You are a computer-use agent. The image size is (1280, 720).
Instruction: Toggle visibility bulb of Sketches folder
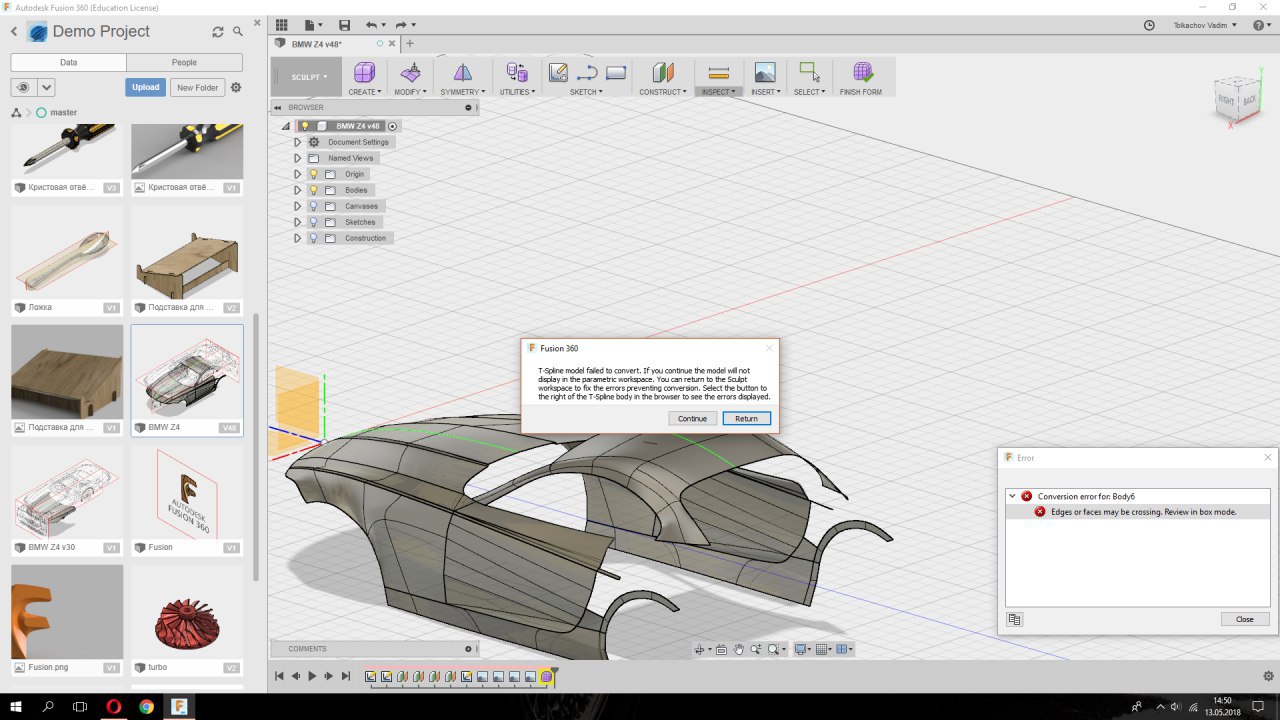click(313, 222)
